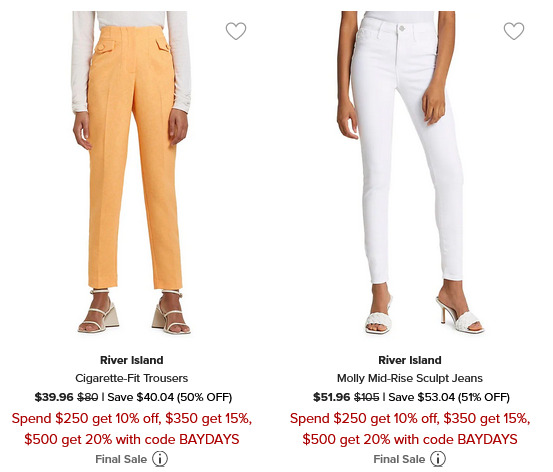
Task: Open the Molly Mid-Rise Sculpt Jeans title
Action: (410, 378)
